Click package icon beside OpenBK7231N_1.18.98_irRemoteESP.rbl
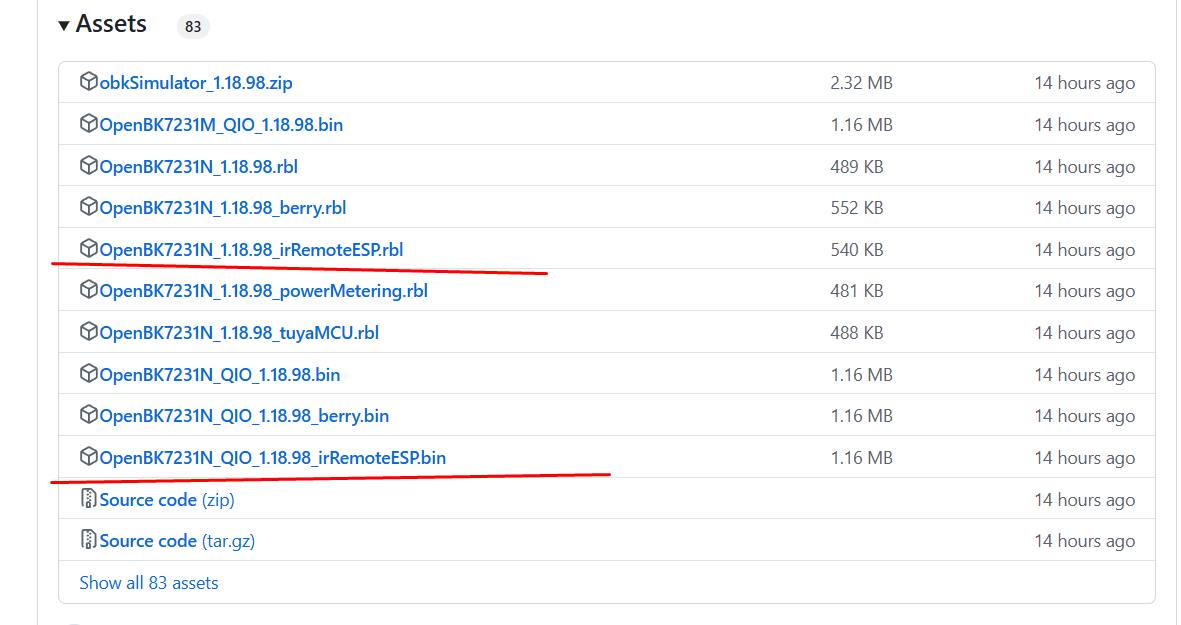This screenshot has width=1181, height=625. tap(89, 248)
